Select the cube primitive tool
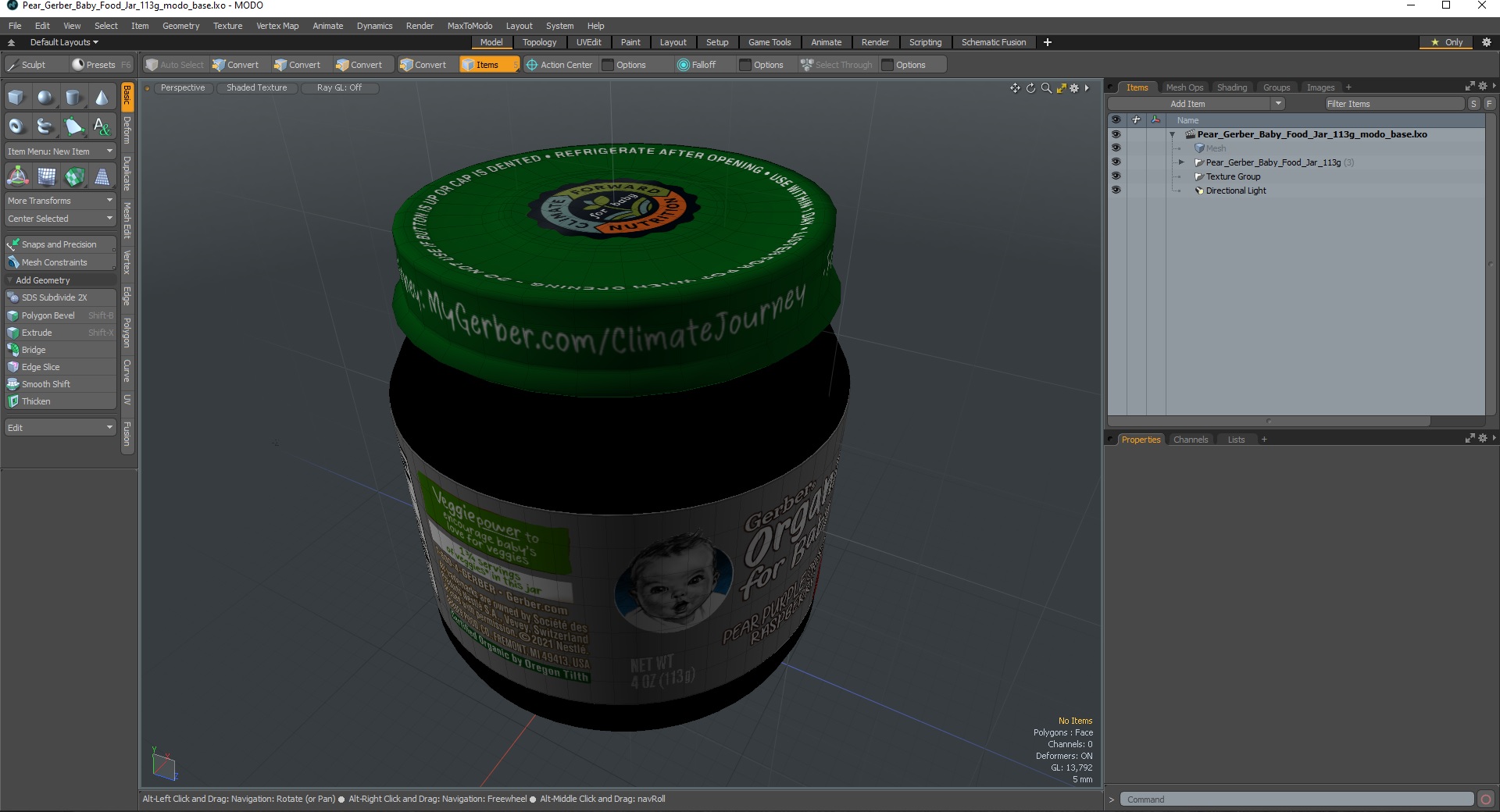 (17, 98)
